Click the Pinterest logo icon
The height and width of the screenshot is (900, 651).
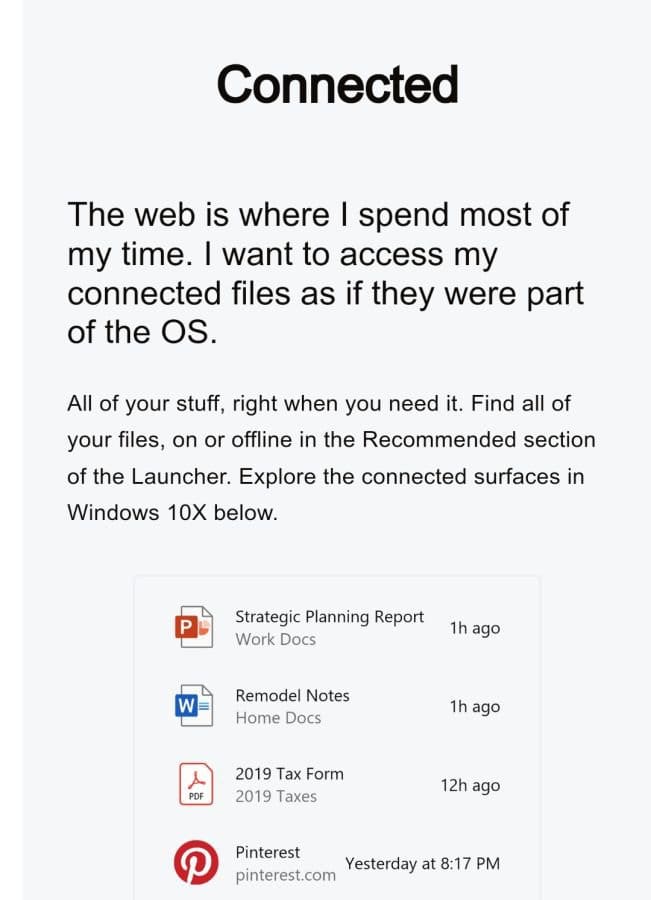tap(196, 863)
